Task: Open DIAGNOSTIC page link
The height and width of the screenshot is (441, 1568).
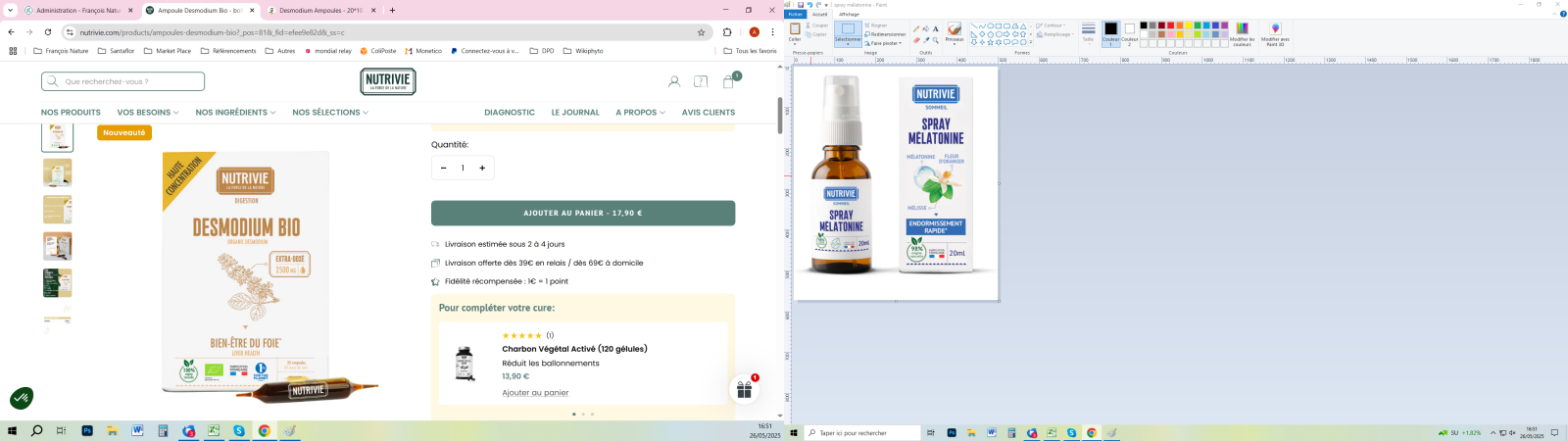Action: tap(510, 112)
